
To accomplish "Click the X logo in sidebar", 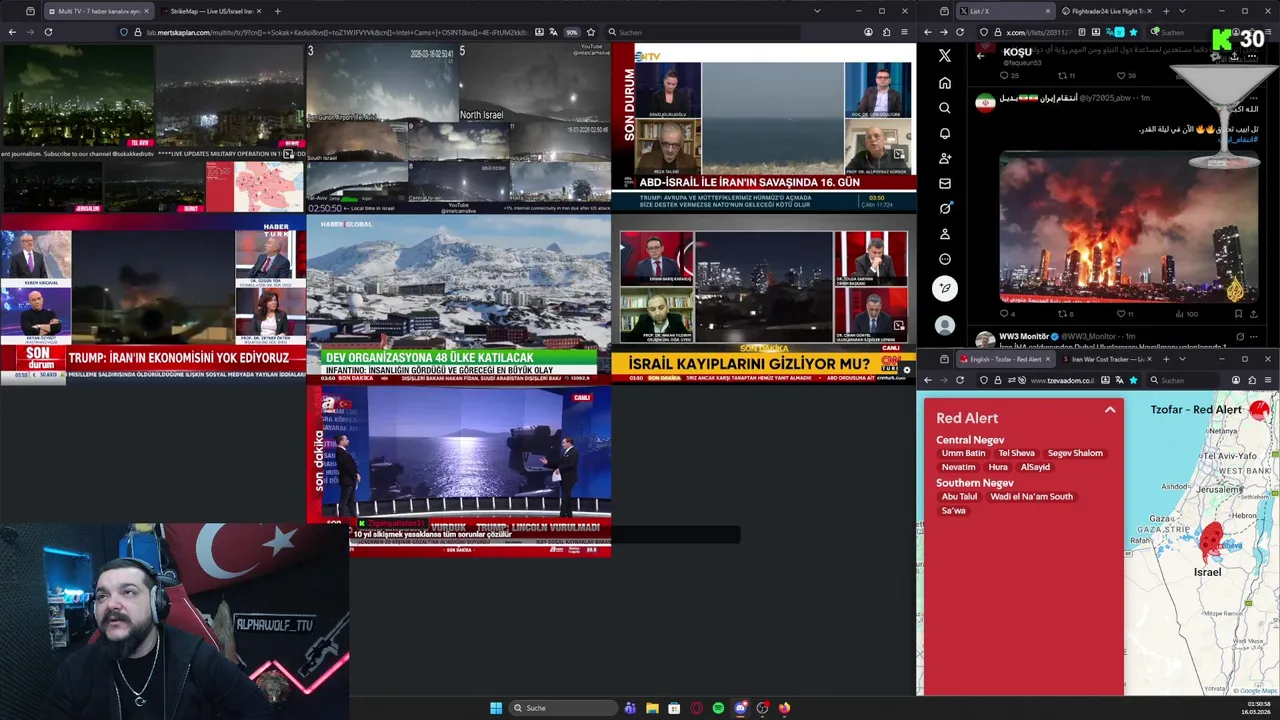I will point(944,56).
